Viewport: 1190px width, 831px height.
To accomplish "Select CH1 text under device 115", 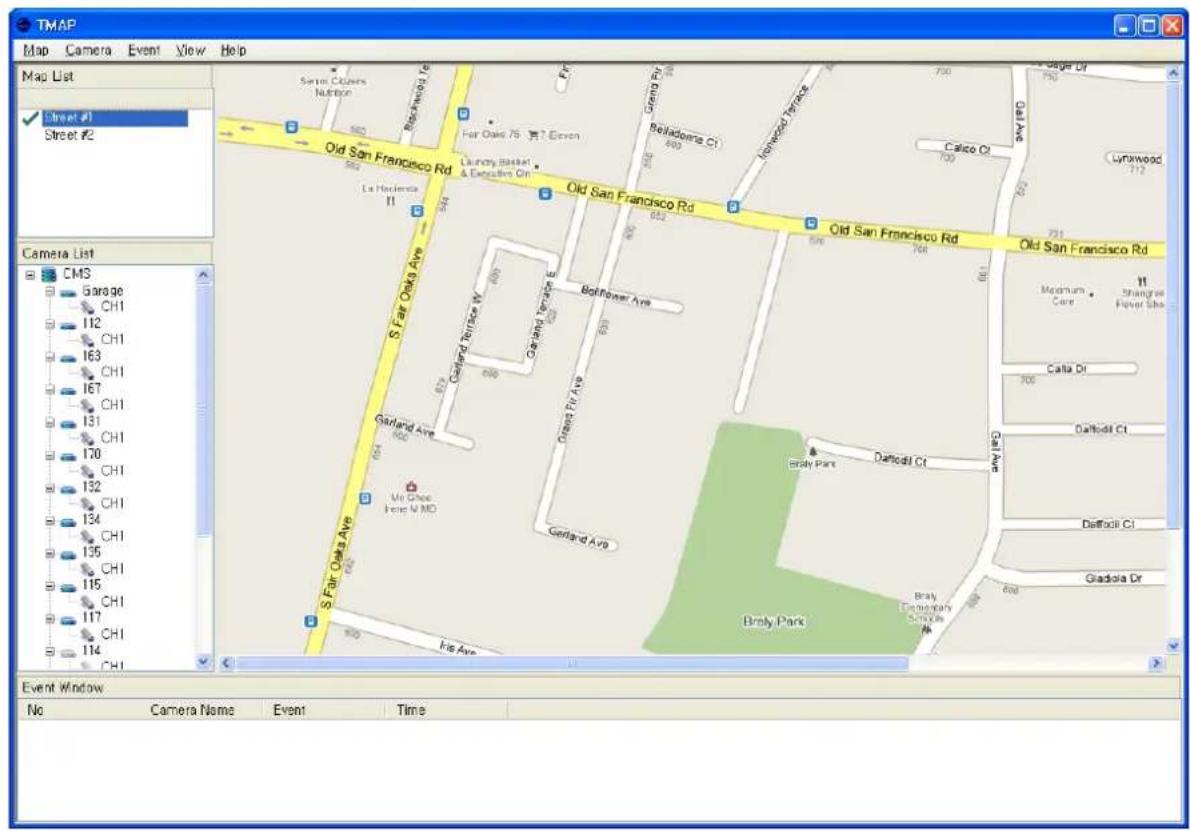I will pos(112,601).
